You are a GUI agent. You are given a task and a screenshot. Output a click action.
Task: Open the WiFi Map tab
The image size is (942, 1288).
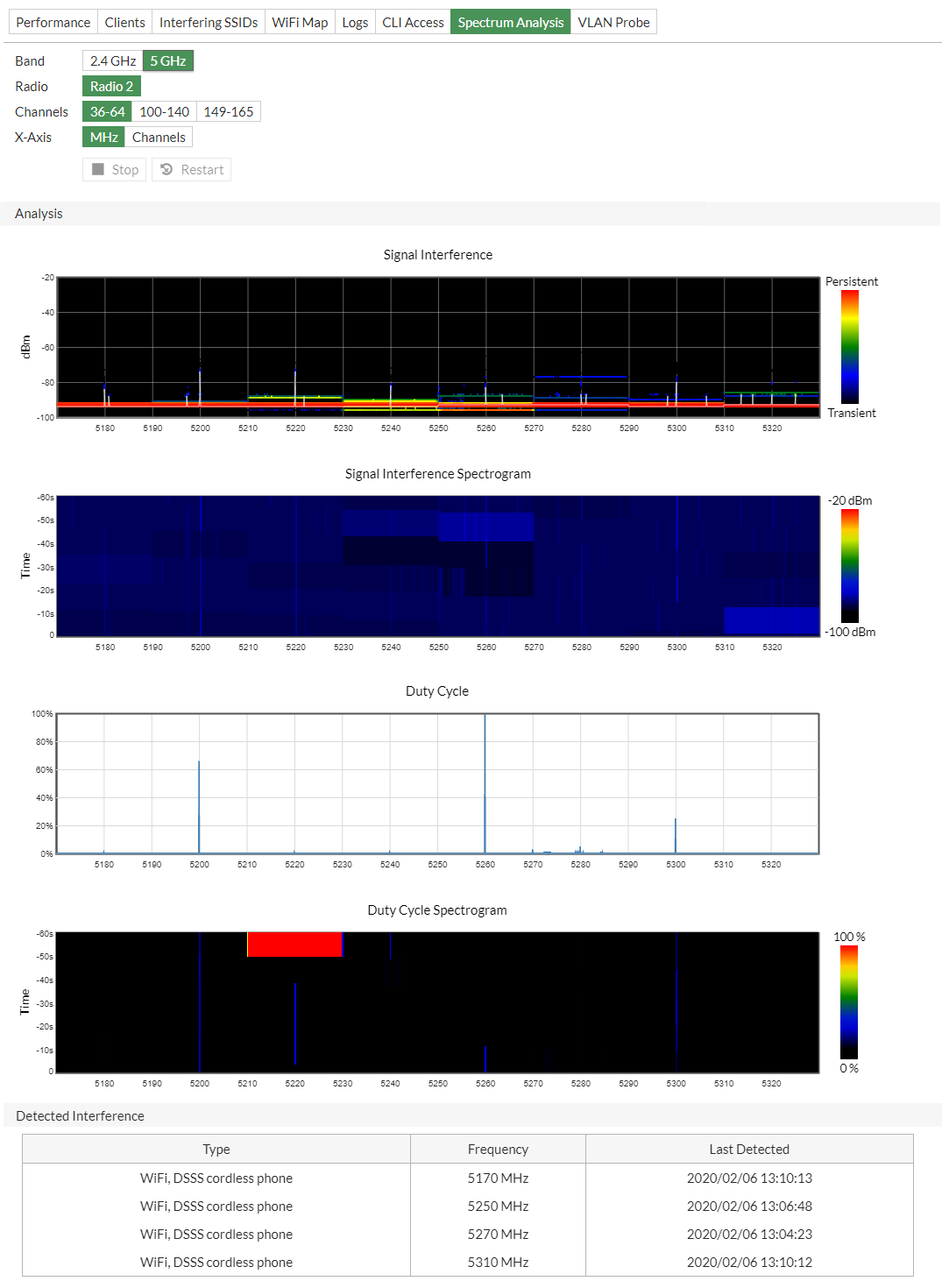click(x=300, y=22)
